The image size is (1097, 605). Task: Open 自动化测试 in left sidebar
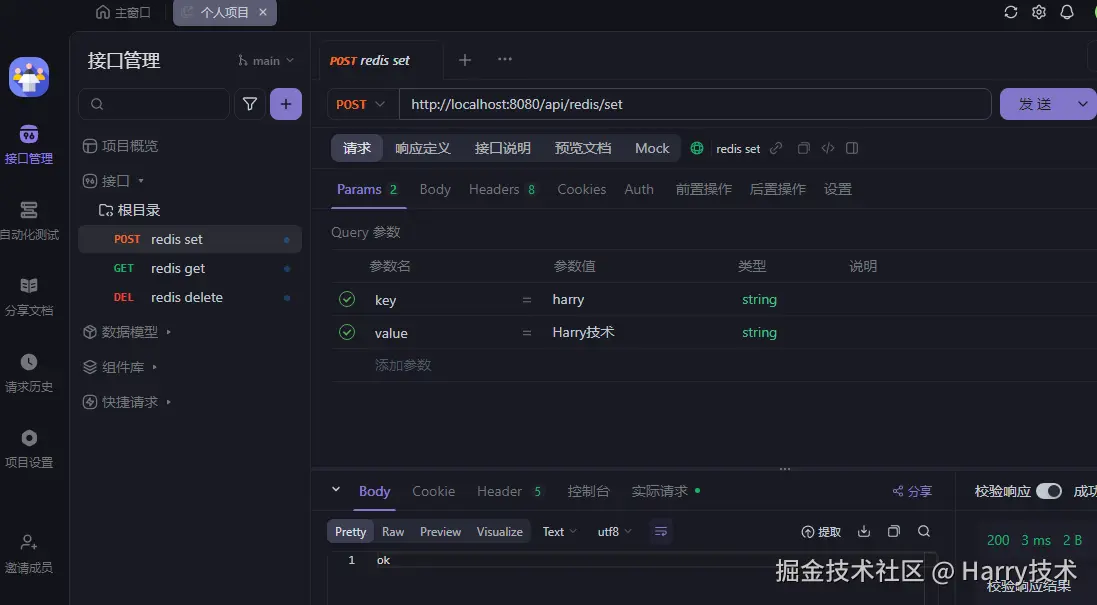29,221
